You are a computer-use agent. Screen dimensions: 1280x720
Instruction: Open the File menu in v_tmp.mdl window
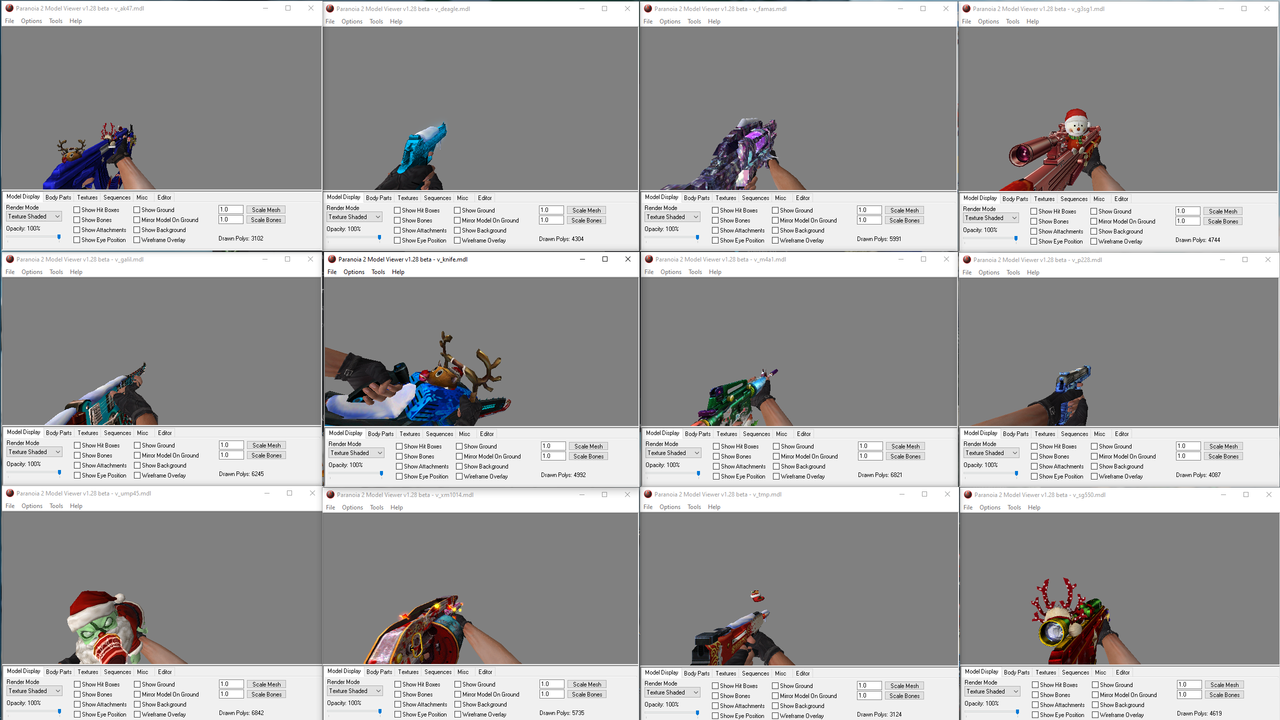tap(648, 507)
